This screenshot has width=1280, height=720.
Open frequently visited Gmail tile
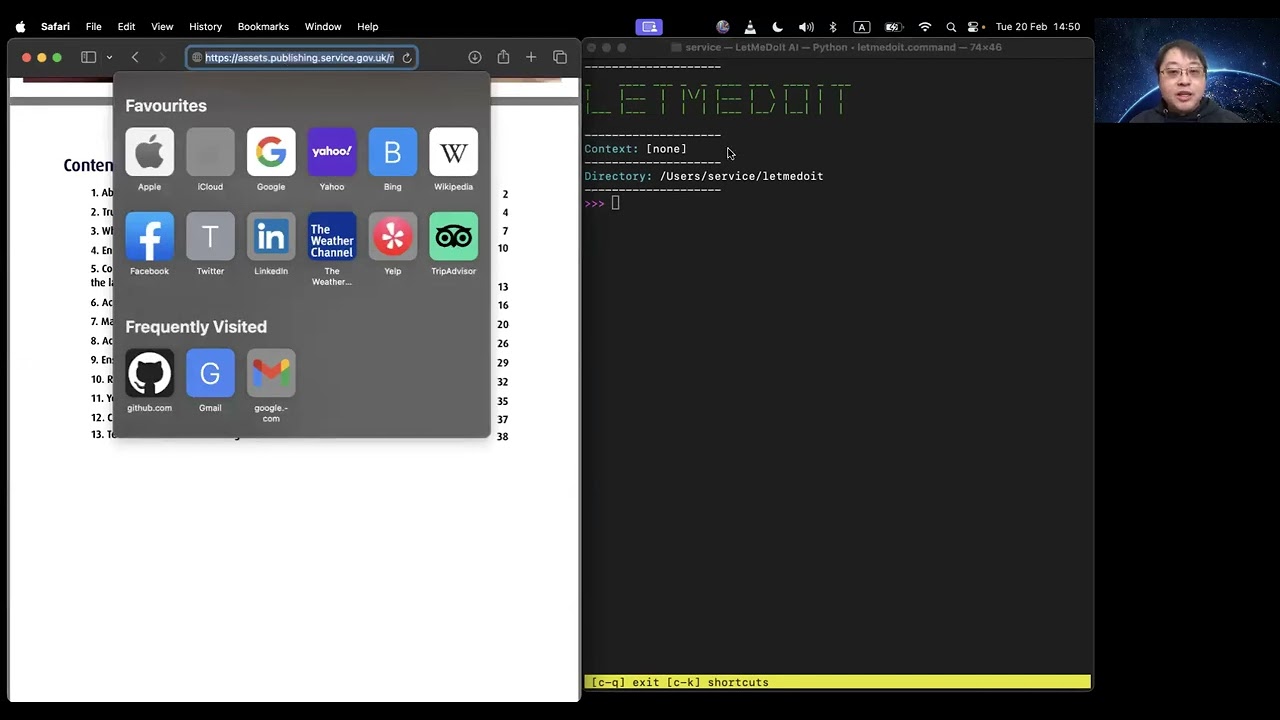coord(210,373)
